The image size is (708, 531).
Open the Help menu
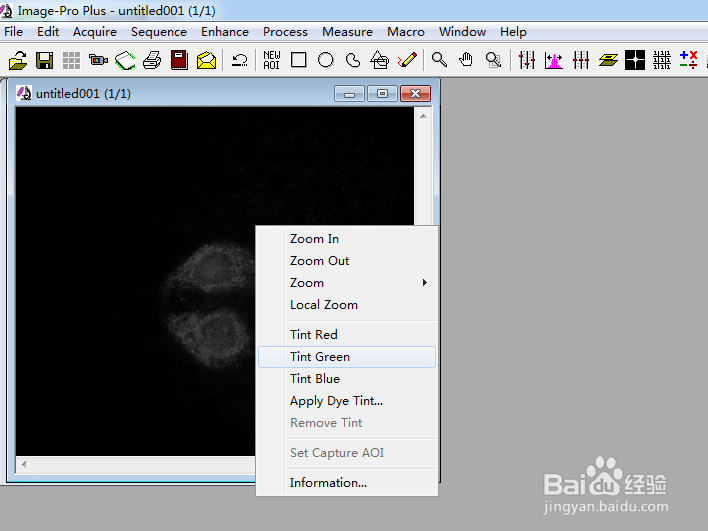pyautogui.click(x=513, y=32)
